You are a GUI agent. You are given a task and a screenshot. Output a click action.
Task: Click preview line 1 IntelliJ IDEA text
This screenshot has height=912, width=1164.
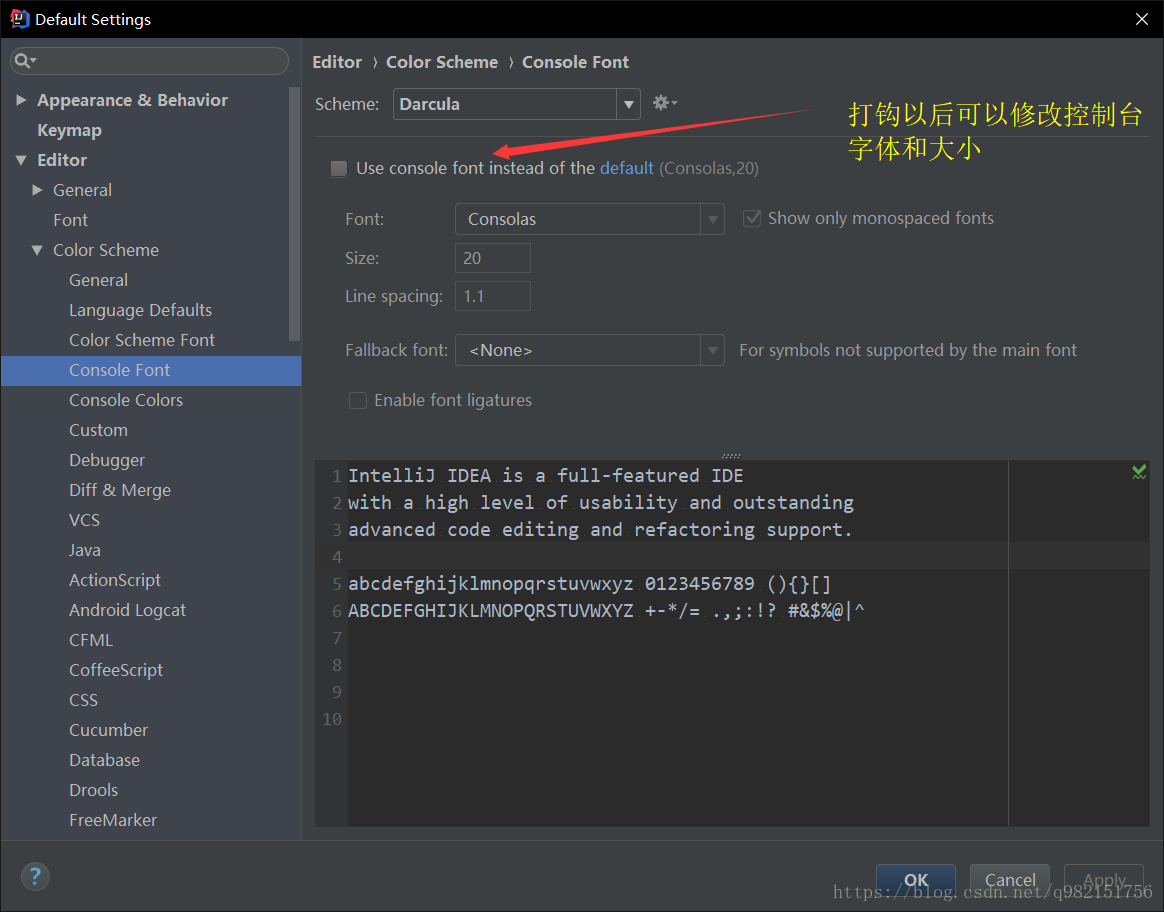pos(546,476)
